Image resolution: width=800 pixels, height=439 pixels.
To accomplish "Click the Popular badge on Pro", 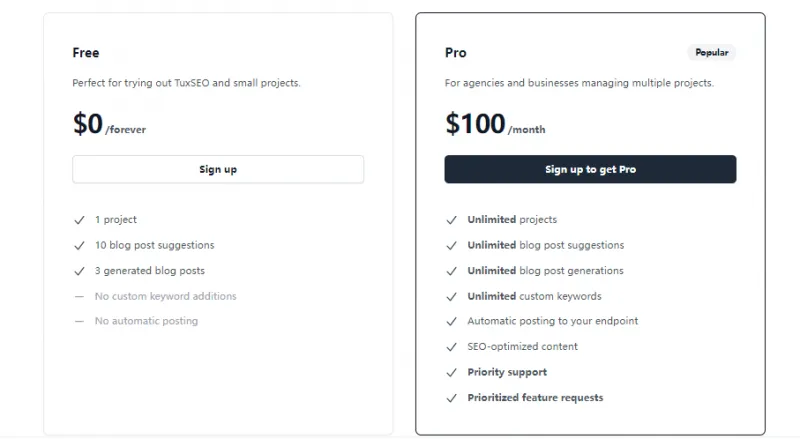I will pos(711,52).
